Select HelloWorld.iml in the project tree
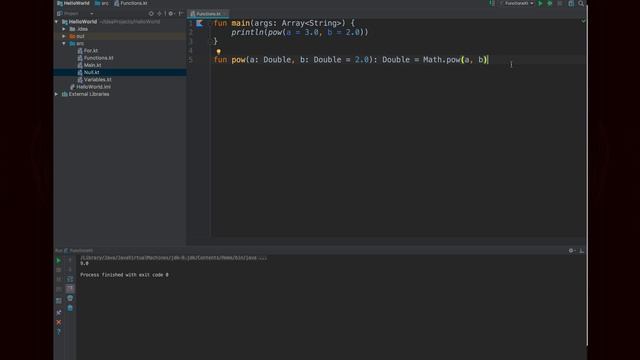Screen dimensions: 640x360 point(93,87)
